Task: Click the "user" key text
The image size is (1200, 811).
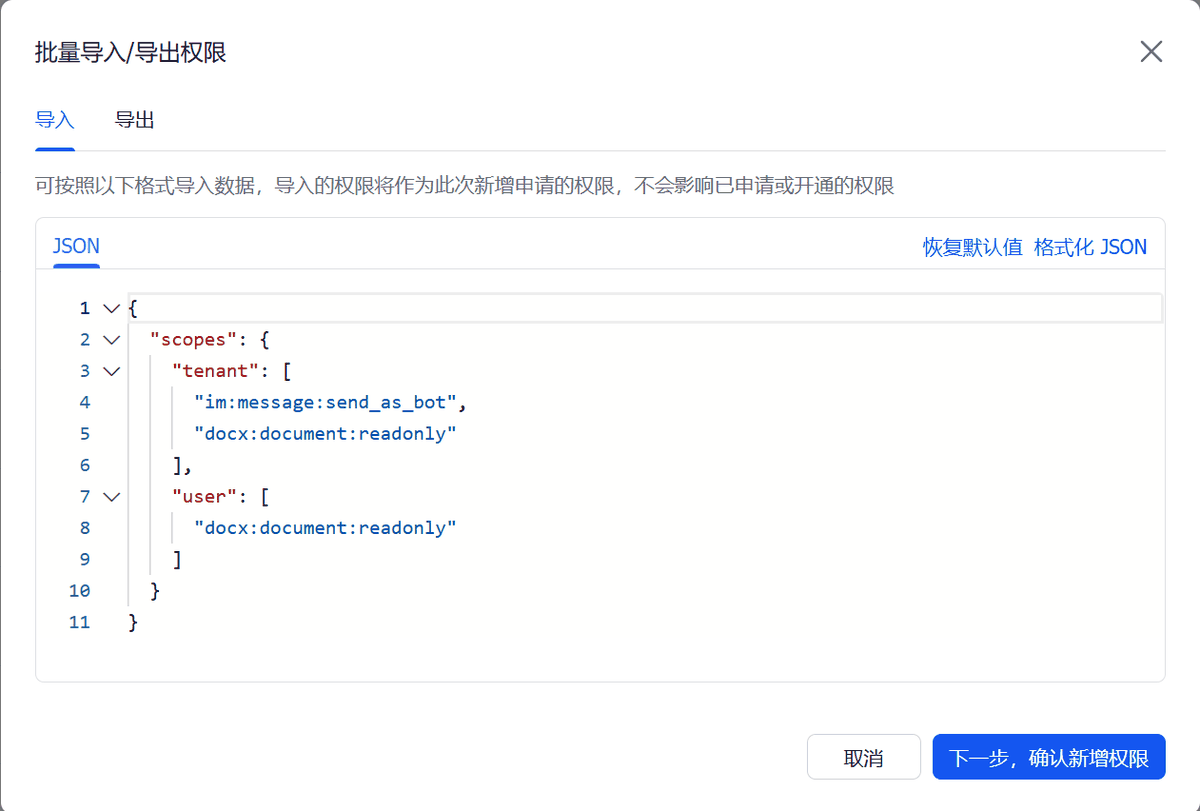Action: point(204,496)
